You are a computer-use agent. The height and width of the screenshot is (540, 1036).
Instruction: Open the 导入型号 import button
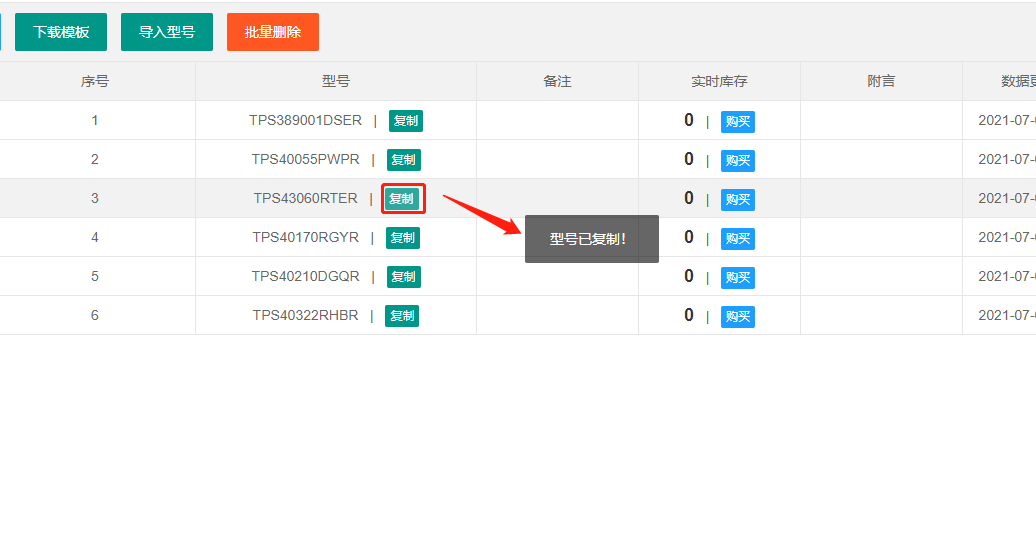[x=167, y=32]
